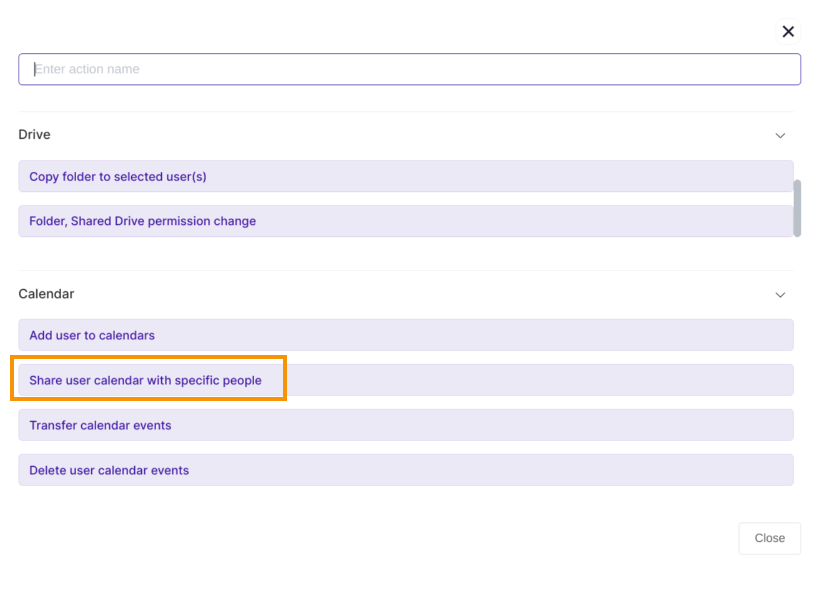Collapse the Calendar section chevron
The width and height of the screenshot is (817, 593).
point(780,295)
